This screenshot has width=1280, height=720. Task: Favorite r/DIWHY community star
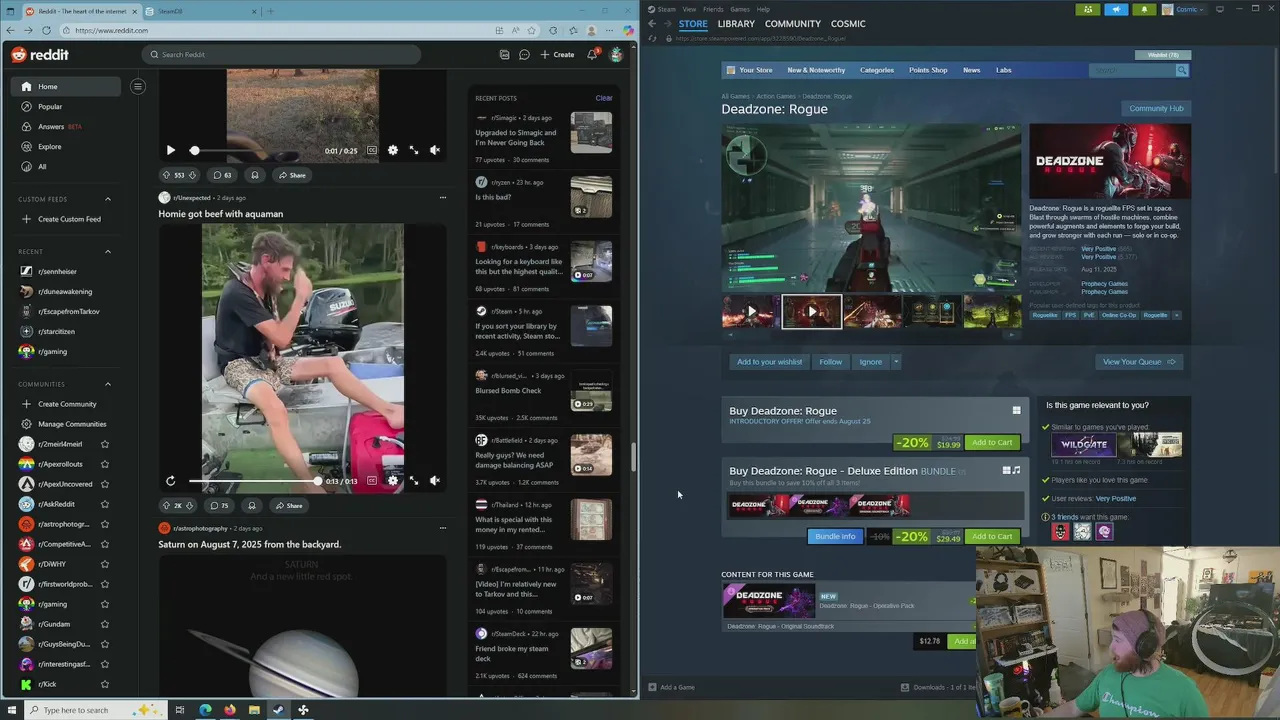(x=105, y=564)
